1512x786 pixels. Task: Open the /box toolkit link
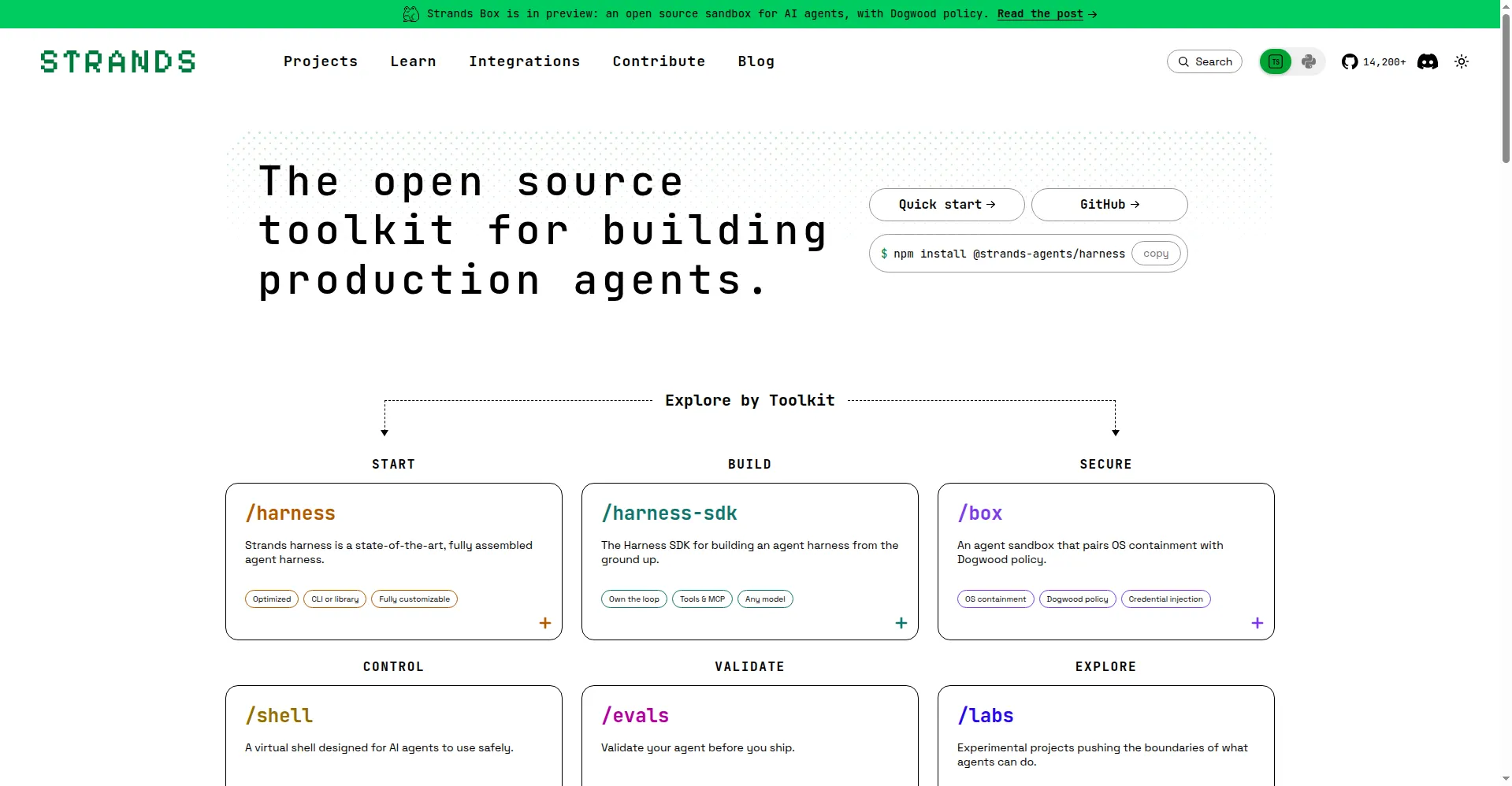[979, 513]
